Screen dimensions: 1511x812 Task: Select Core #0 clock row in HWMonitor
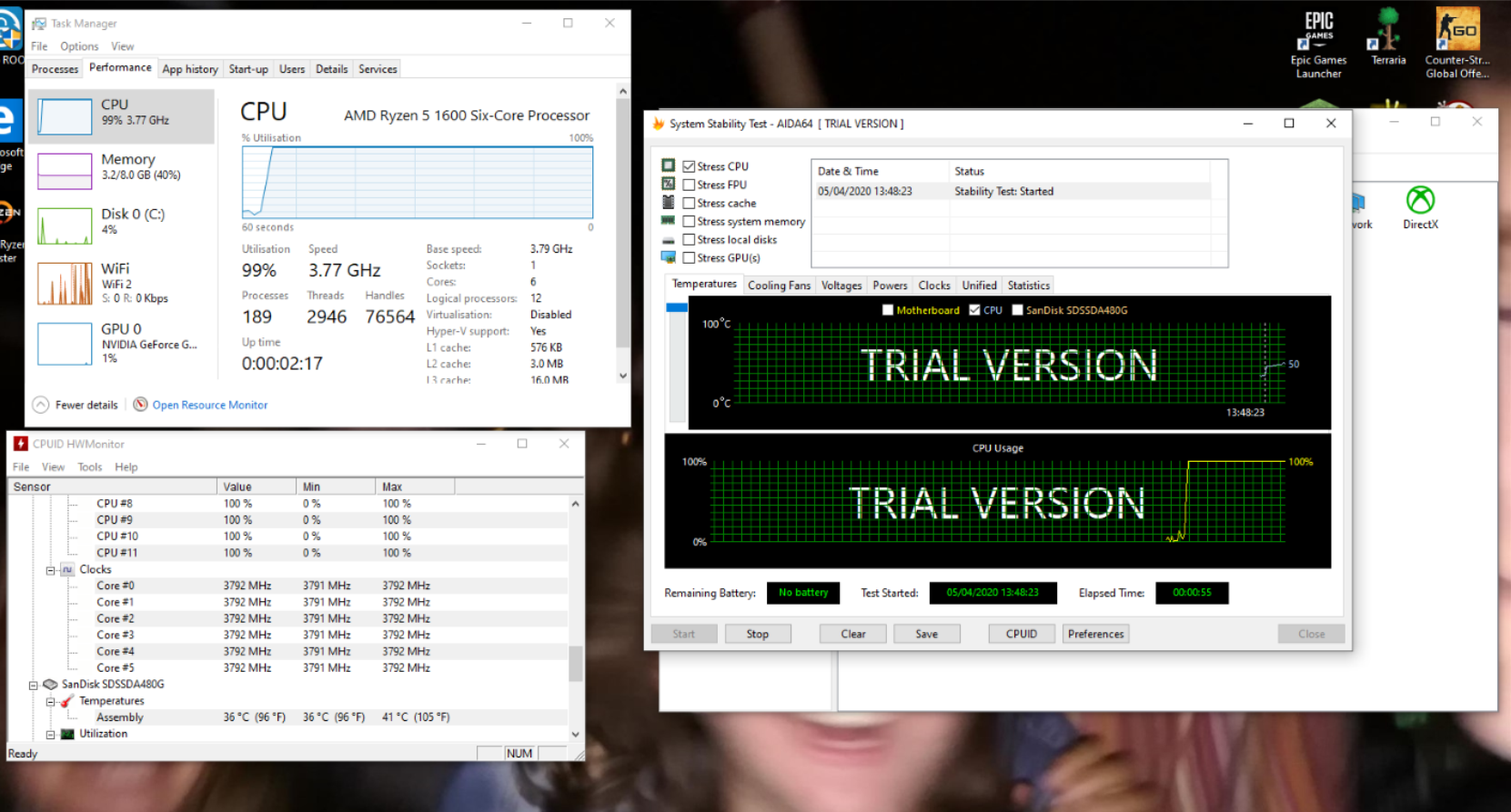(287, 586)
